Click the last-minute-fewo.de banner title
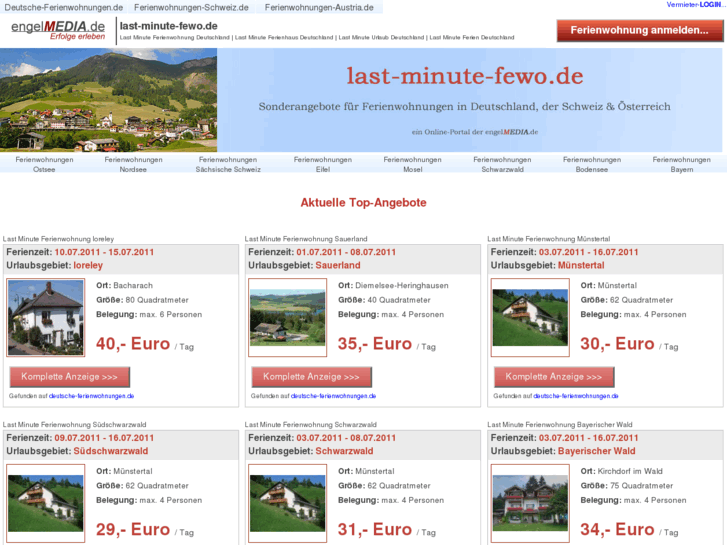Screen dimensions: 727x545 [x=465, y=76]
